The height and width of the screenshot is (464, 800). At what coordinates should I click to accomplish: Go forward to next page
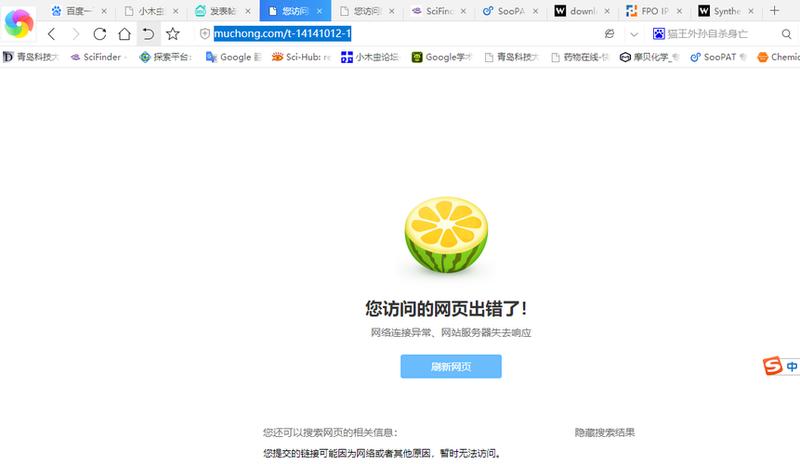76,34
